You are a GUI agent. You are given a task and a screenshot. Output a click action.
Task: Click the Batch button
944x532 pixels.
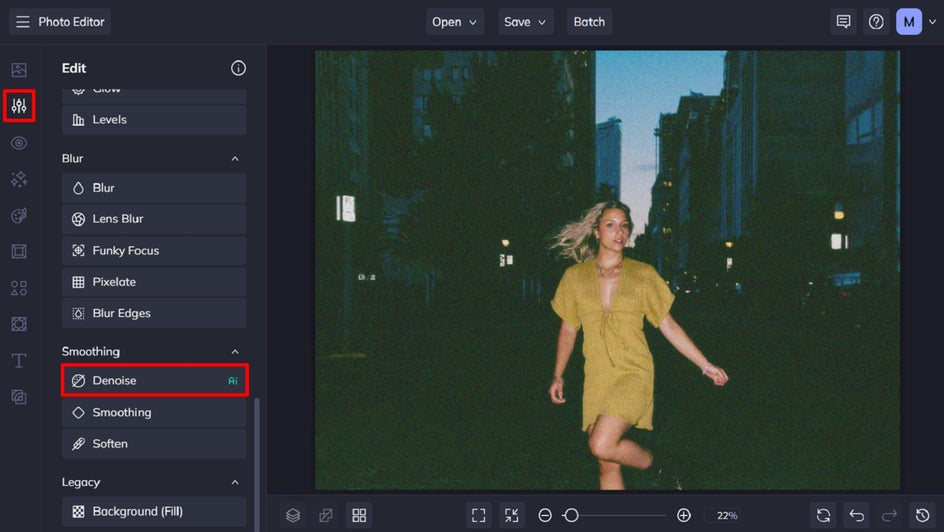click(x=589, y=22)
